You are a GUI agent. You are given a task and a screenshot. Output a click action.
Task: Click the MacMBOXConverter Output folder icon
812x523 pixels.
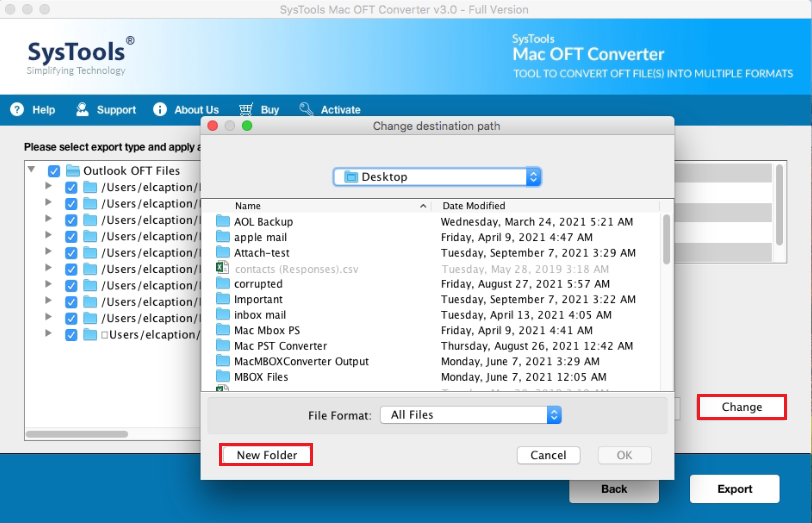pos(223,361)
